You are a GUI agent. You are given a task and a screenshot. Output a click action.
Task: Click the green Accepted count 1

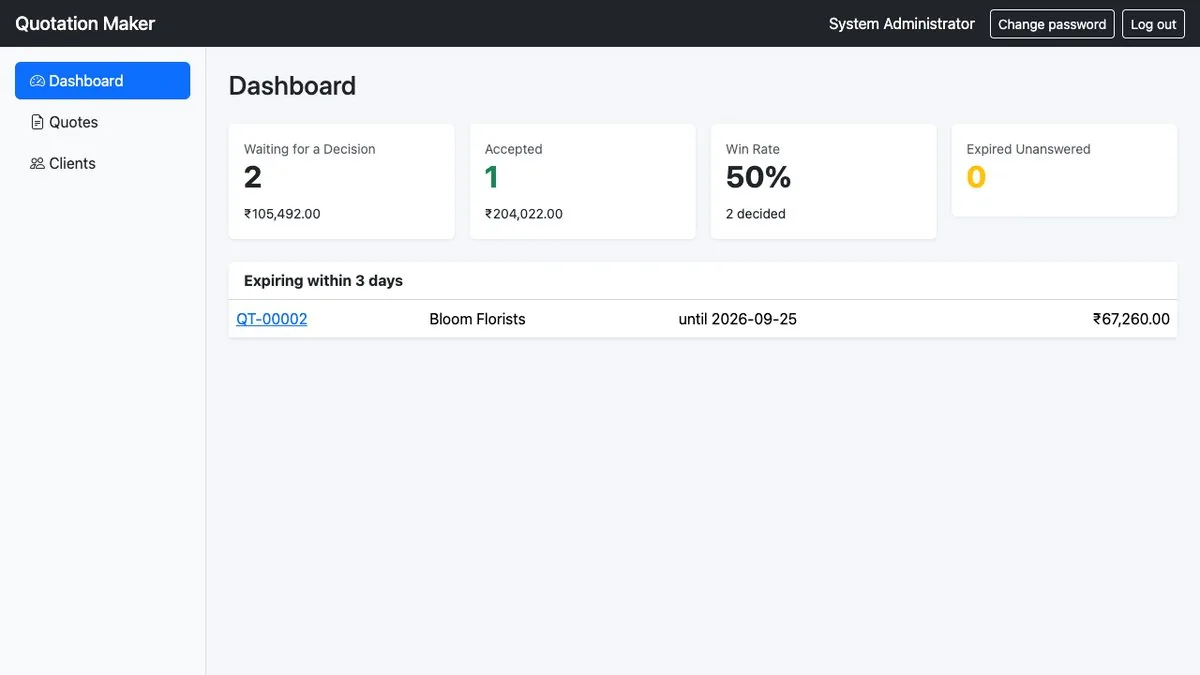pos(492,177)
